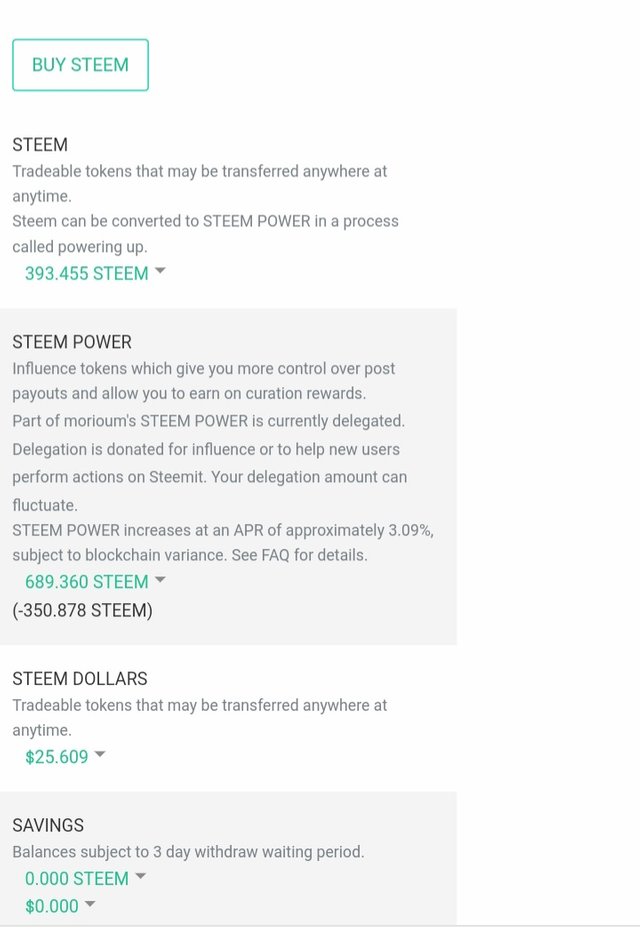Click the See FAQ for details text
This screenshot has width=640, height=932.
(299, 555)
